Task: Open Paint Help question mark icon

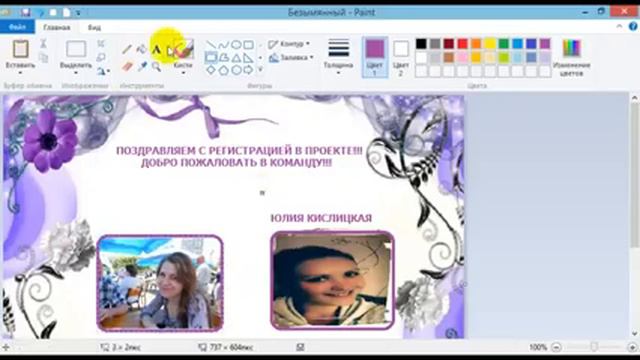Action: click(x=633, y=27)
